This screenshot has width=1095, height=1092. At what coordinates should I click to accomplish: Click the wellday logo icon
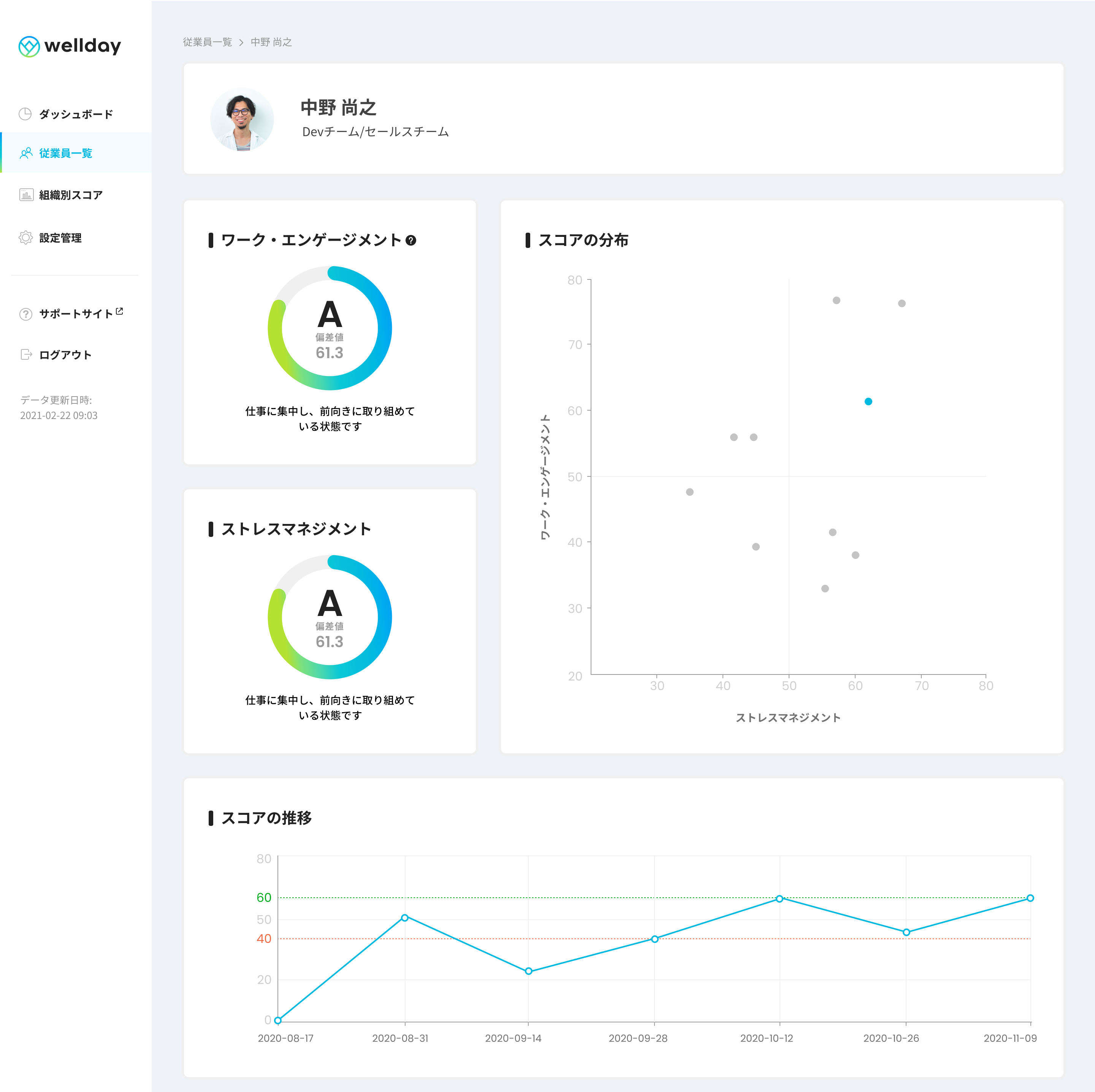[x=29, y=46]
